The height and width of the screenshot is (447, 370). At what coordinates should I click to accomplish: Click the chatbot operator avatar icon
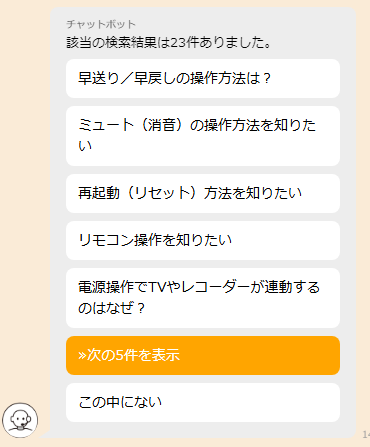coord(20,420)
